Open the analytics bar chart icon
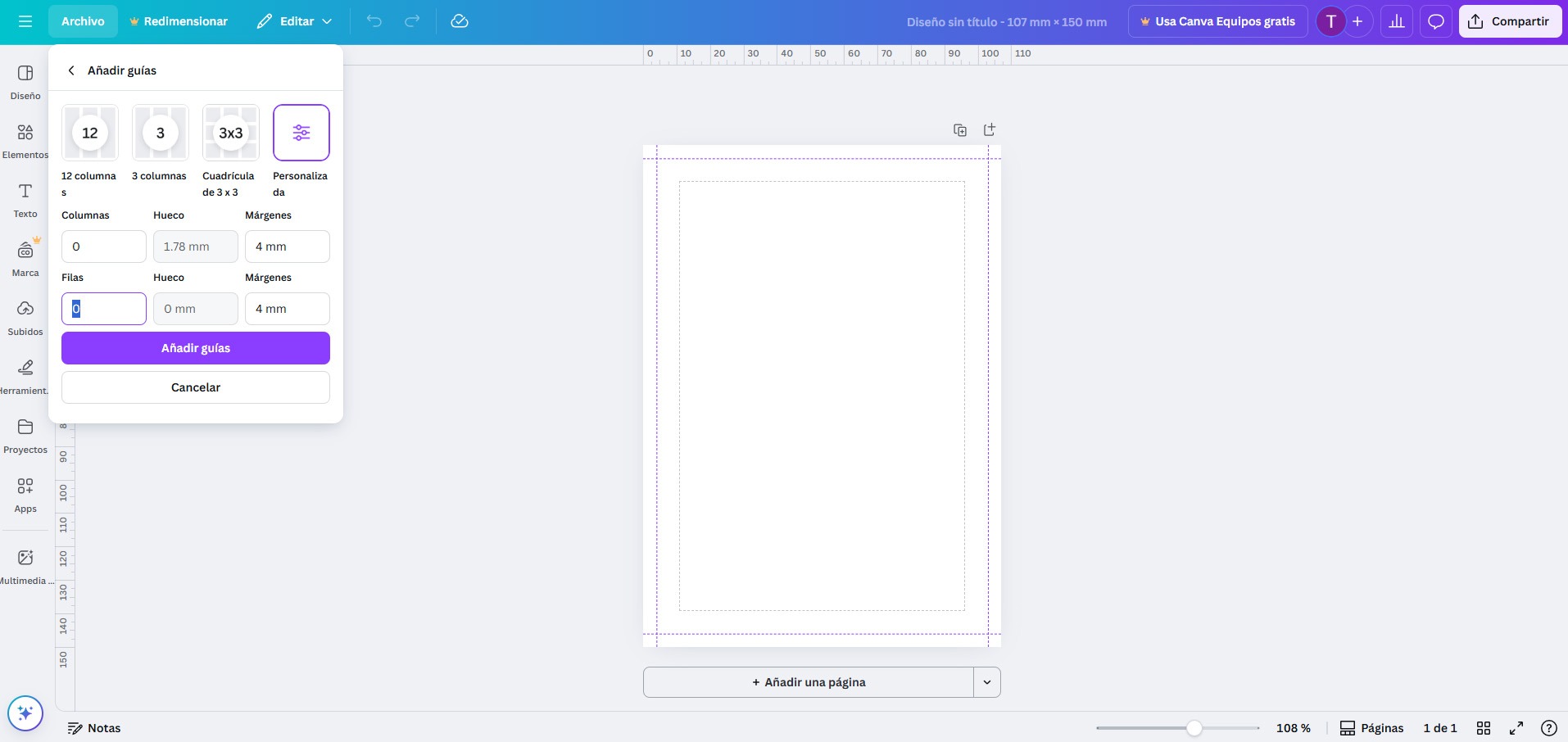1568x742 pixels. [x=1397, y=21]
